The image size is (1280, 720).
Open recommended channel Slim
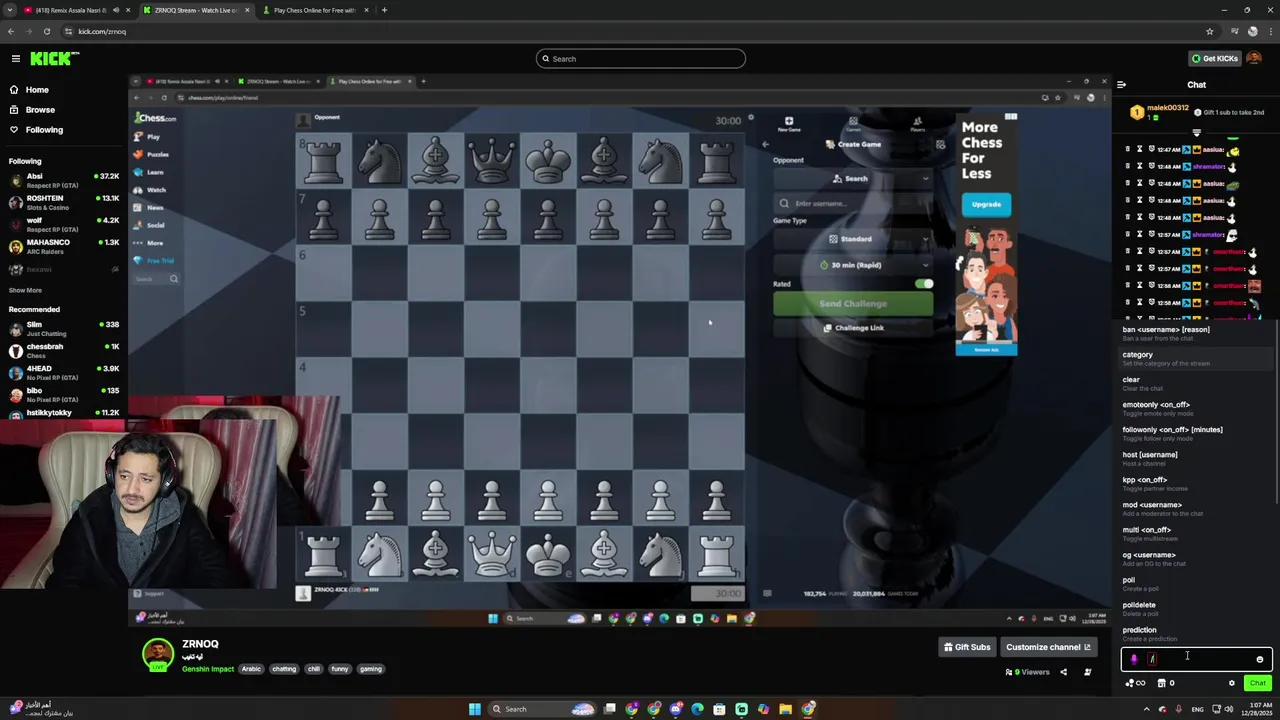tap(64, 329)
